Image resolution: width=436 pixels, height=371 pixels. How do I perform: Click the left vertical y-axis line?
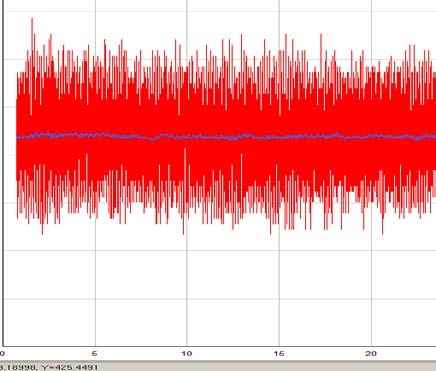[x=3, y=173]
